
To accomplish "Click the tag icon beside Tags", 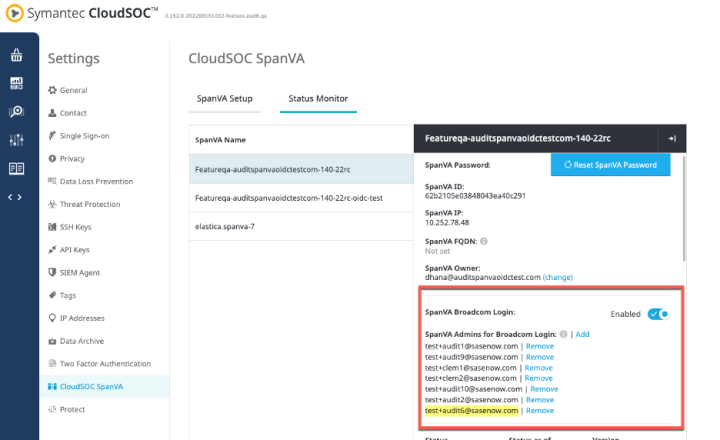I will 52,295.
